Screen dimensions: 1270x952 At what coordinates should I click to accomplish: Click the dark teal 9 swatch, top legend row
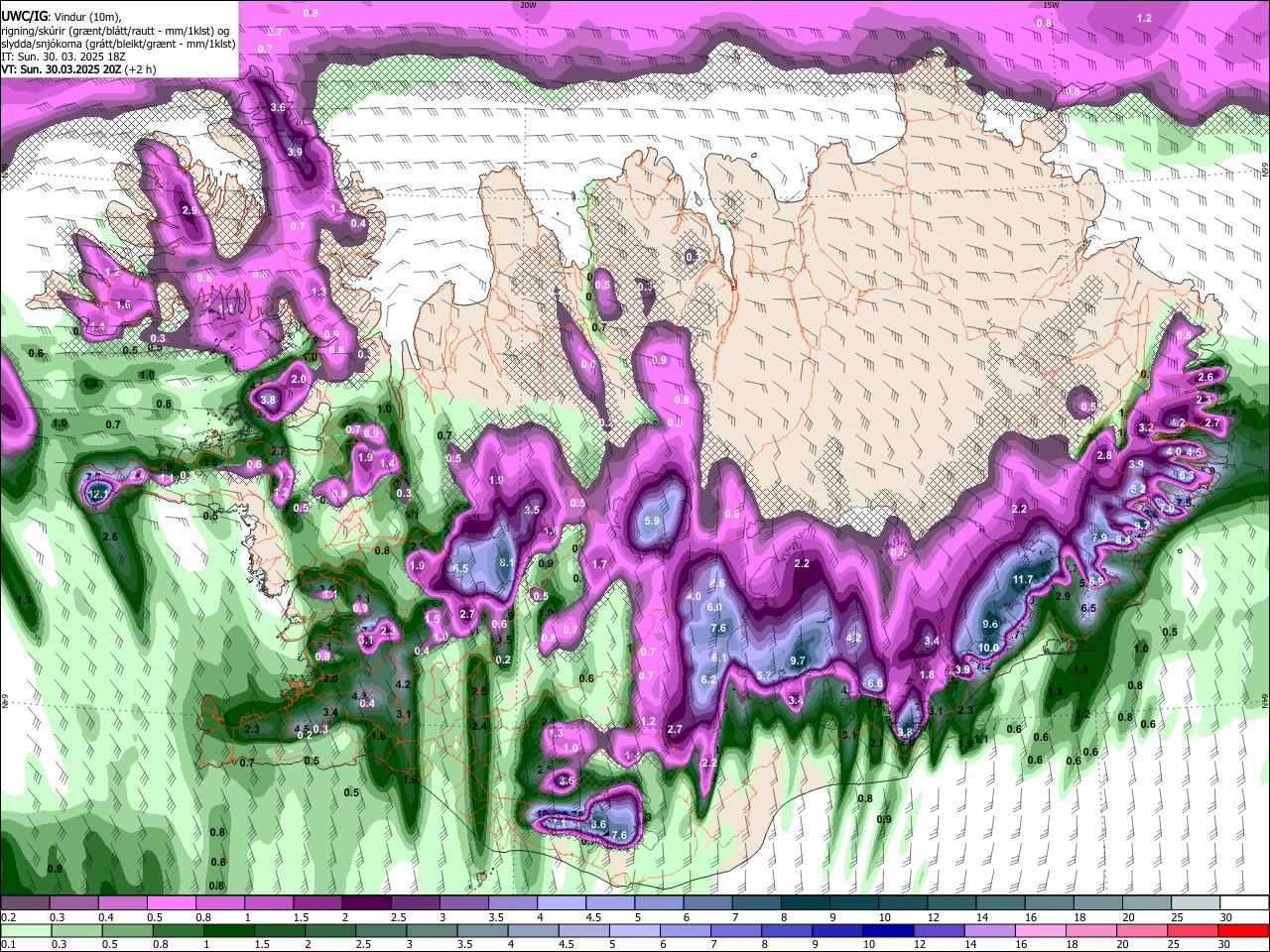(x=853, y=903)
